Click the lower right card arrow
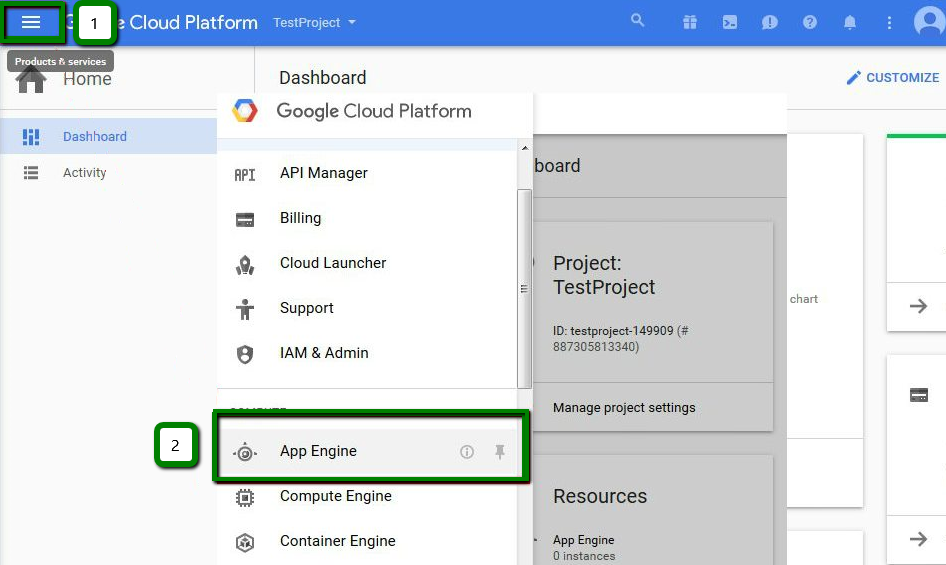Screen dimensions: 946x565 coord(918,539)
